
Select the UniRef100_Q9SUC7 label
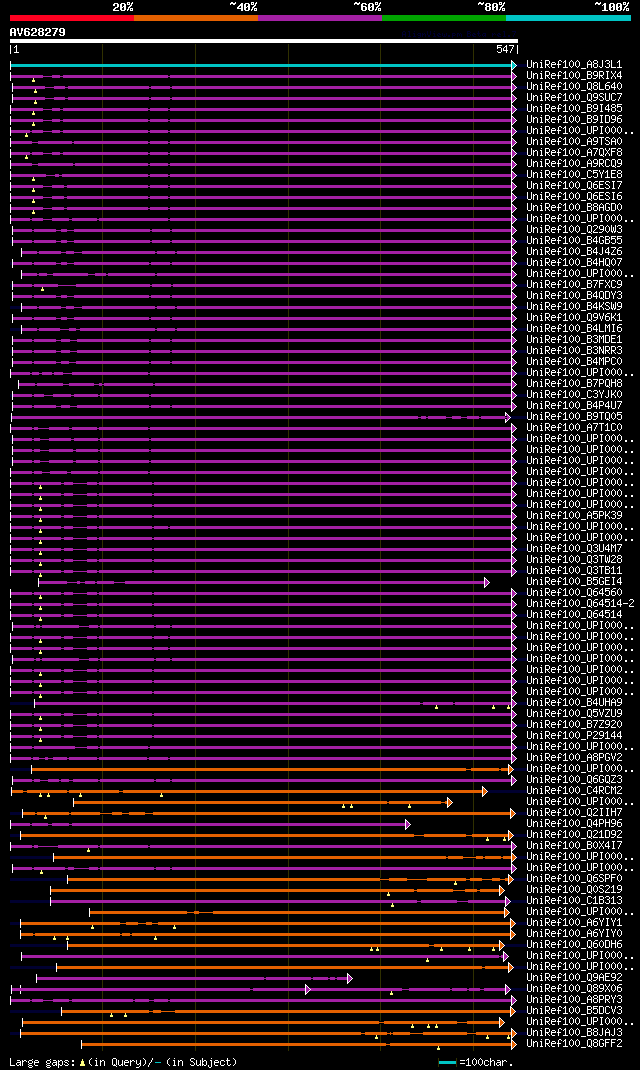(x=574, y=98)
